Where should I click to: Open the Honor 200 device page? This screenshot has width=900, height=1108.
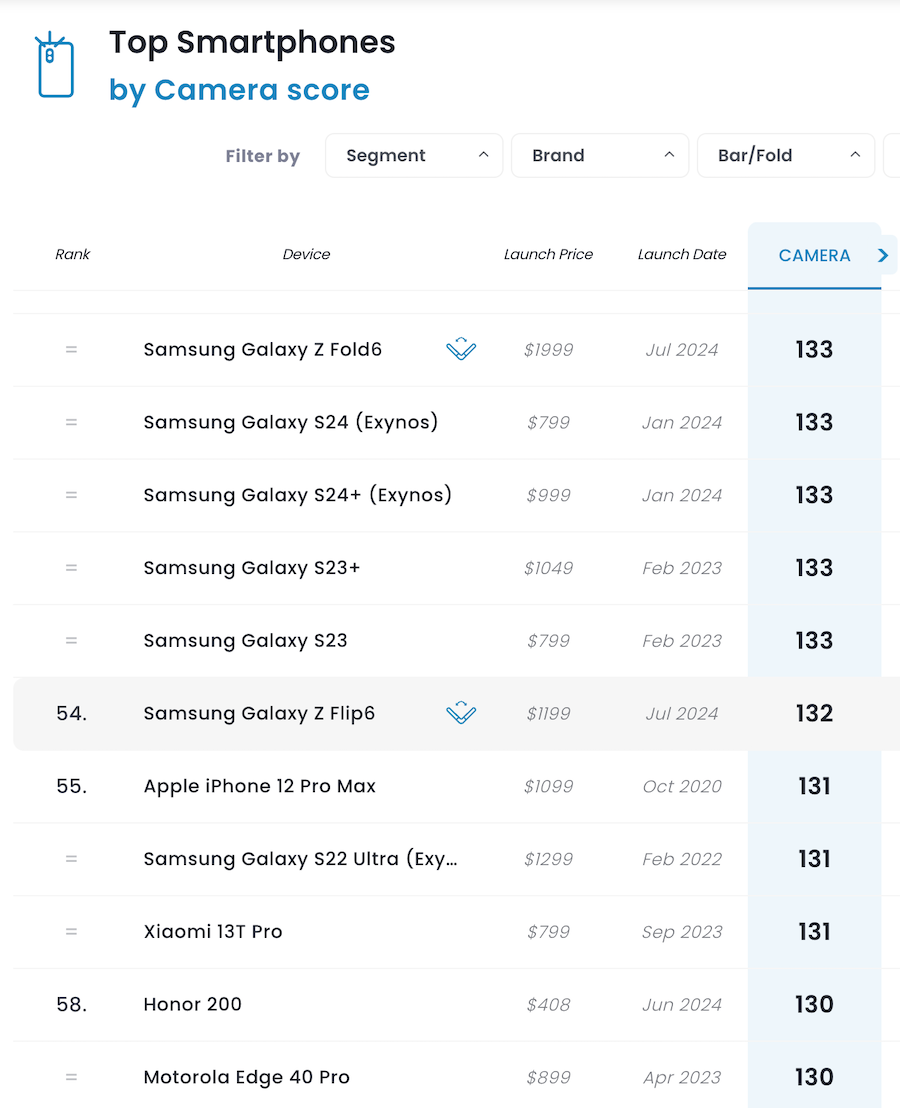tap(193, 1004)
